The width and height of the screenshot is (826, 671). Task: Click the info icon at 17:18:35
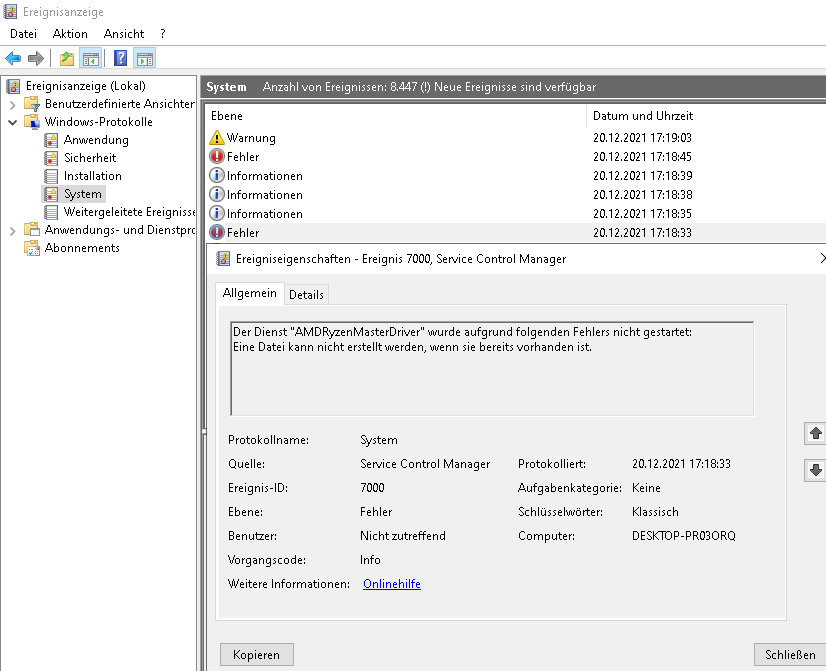coord(217,213)
